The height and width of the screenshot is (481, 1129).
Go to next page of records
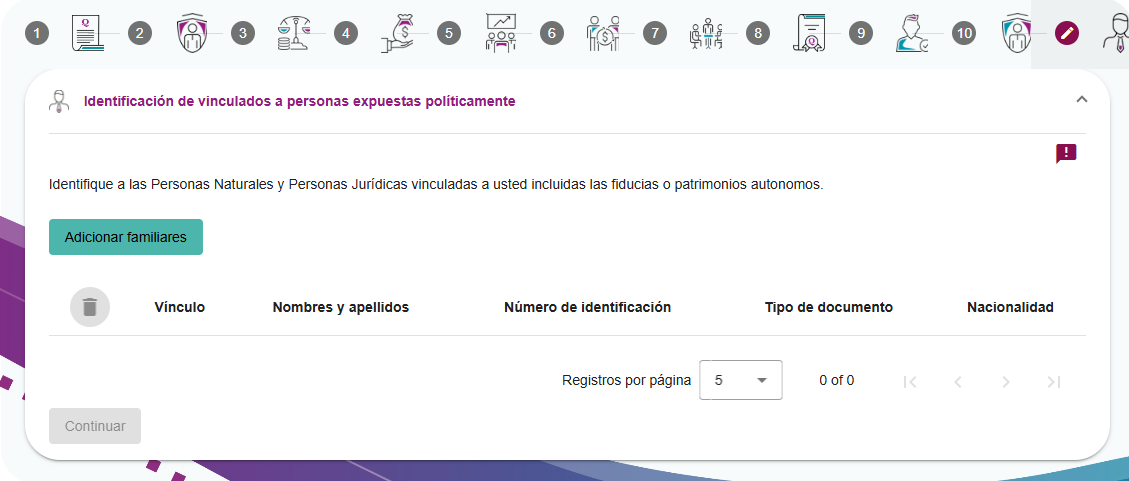1006,382
